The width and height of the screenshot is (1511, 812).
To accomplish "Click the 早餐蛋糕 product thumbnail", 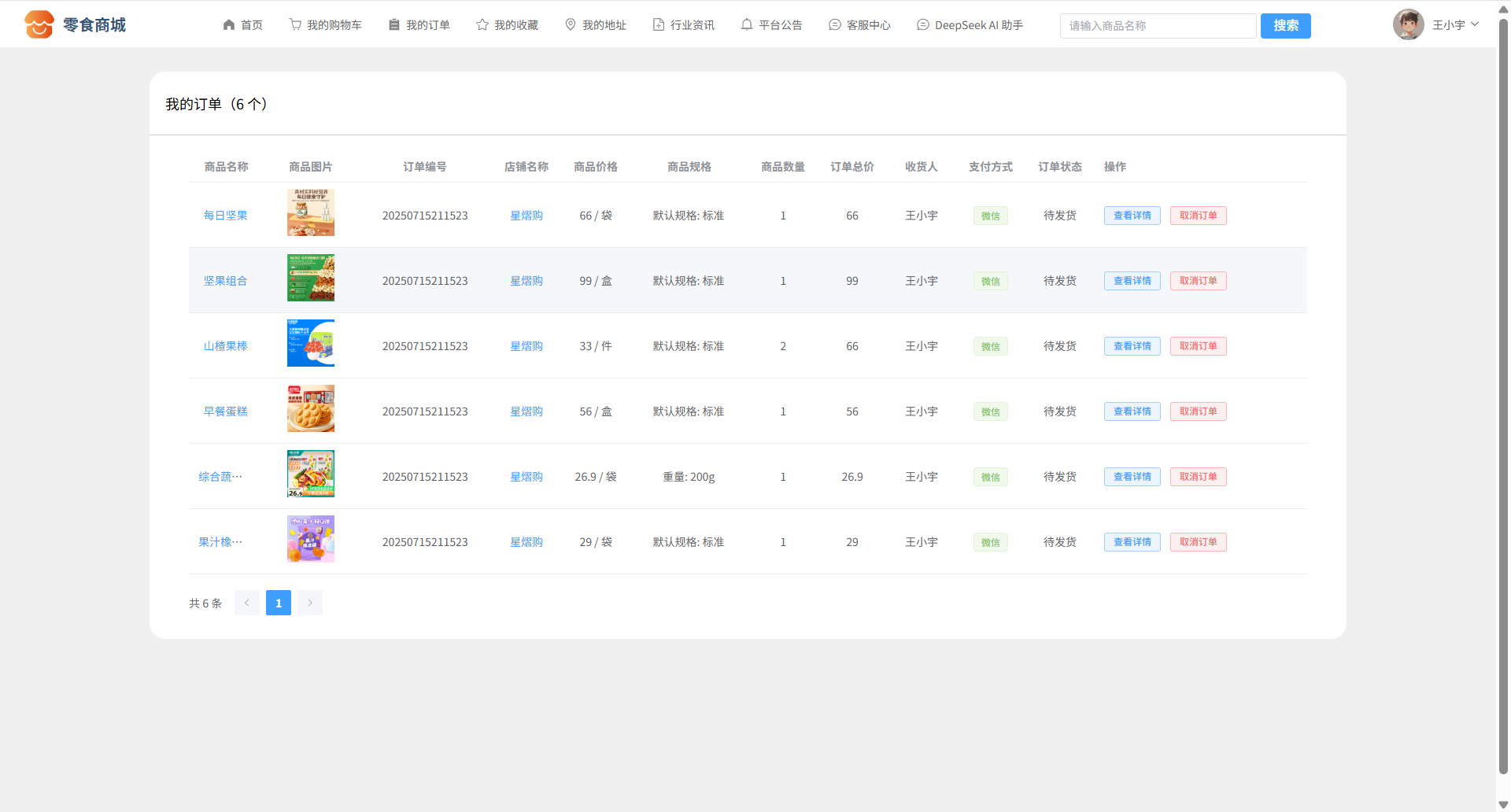I will (311, 408).
